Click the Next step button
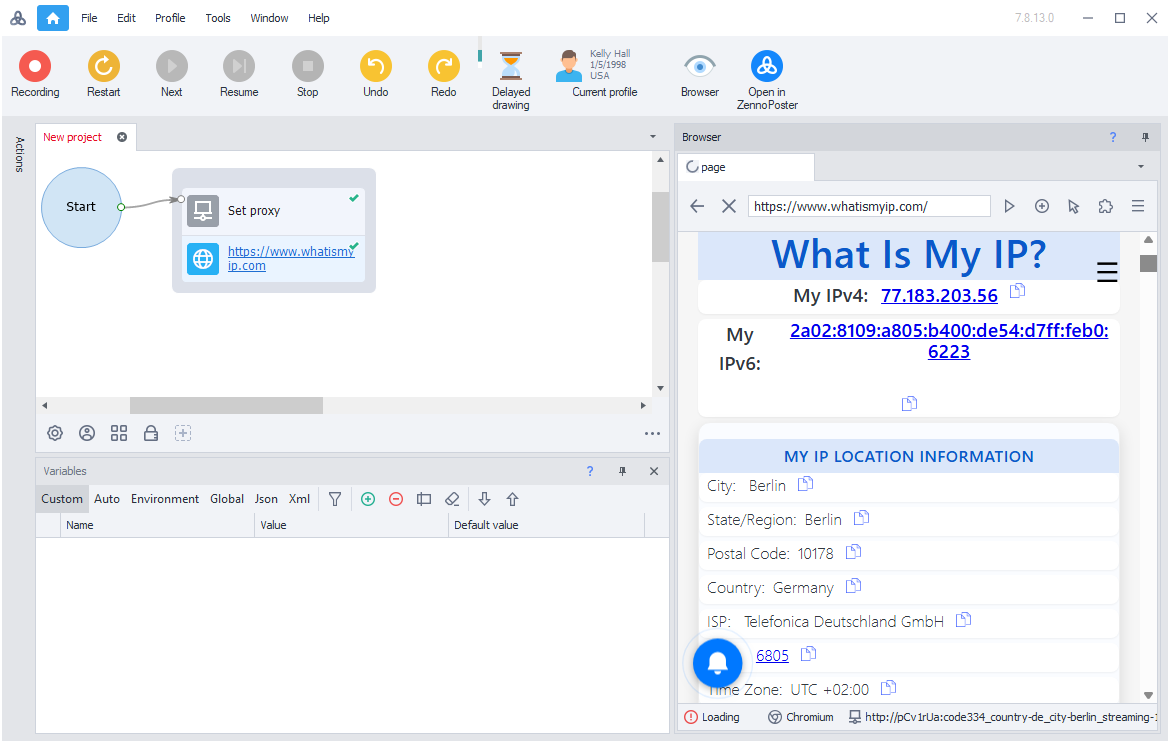Viewport: 1170px width, 743px height. (172, 74)
